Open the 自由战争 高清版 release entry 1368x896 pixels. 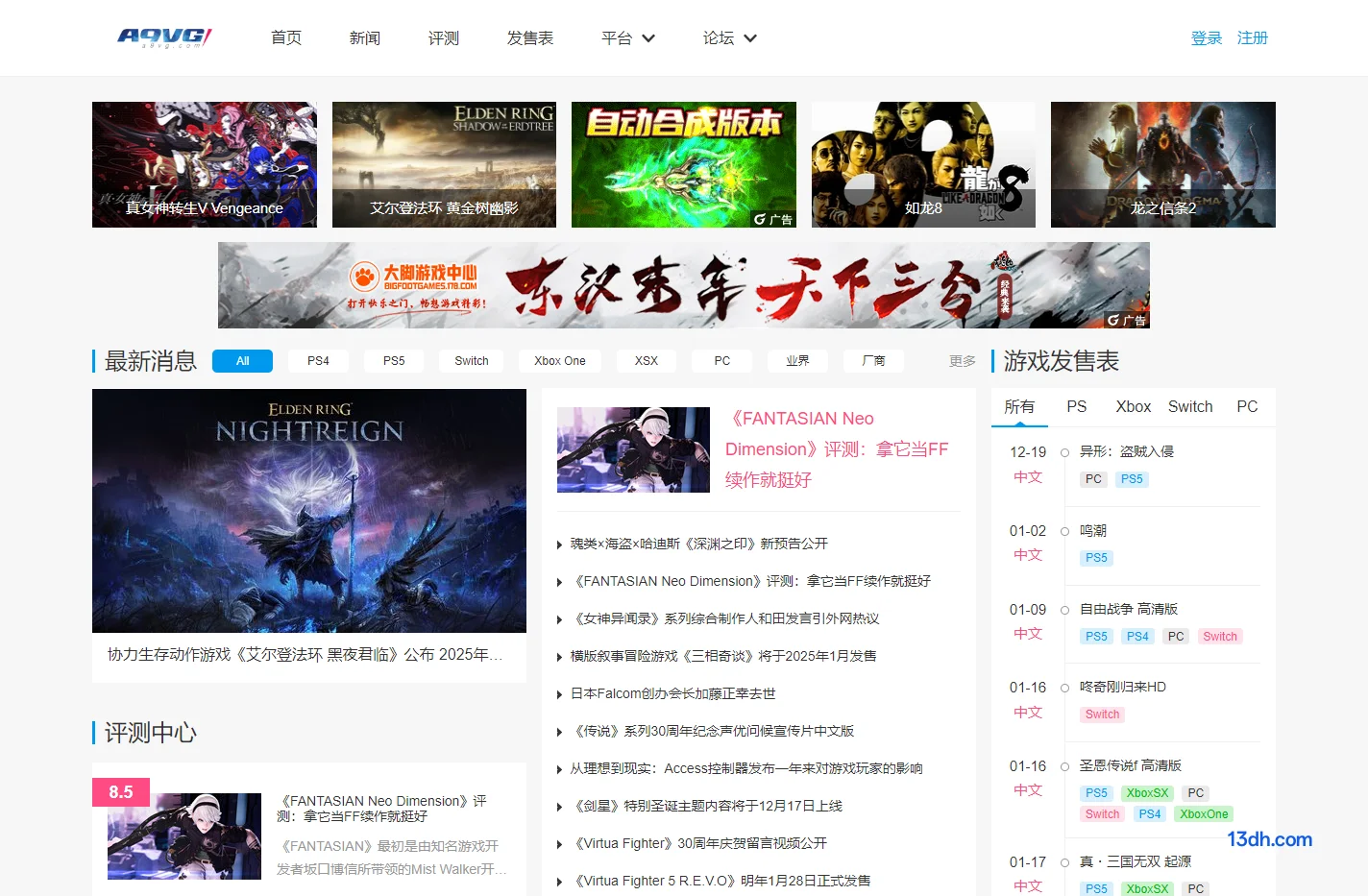click(1129, 609)
